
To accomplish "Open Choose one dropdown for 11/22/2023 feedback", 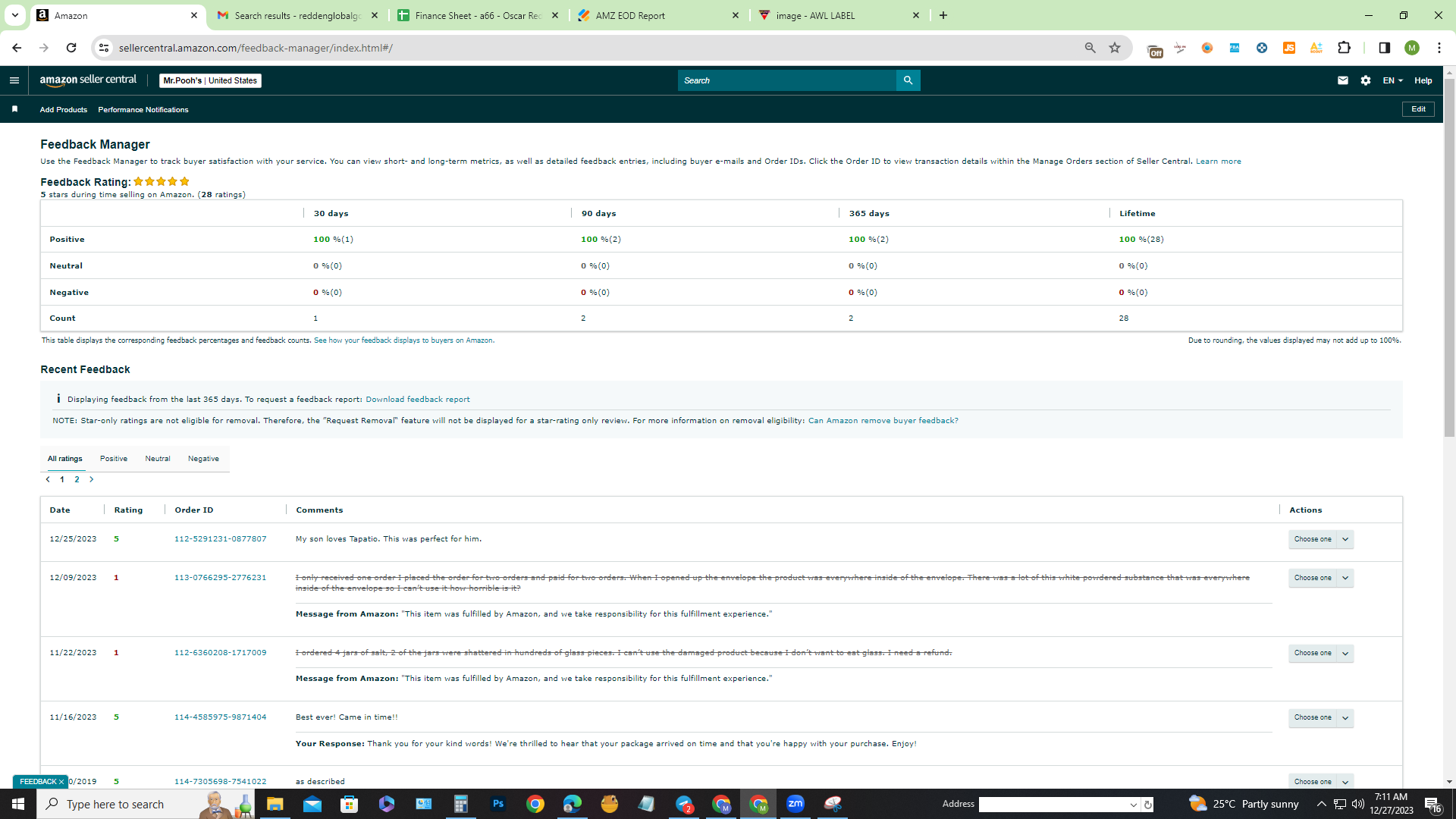I will click(x=1321, y=653).
